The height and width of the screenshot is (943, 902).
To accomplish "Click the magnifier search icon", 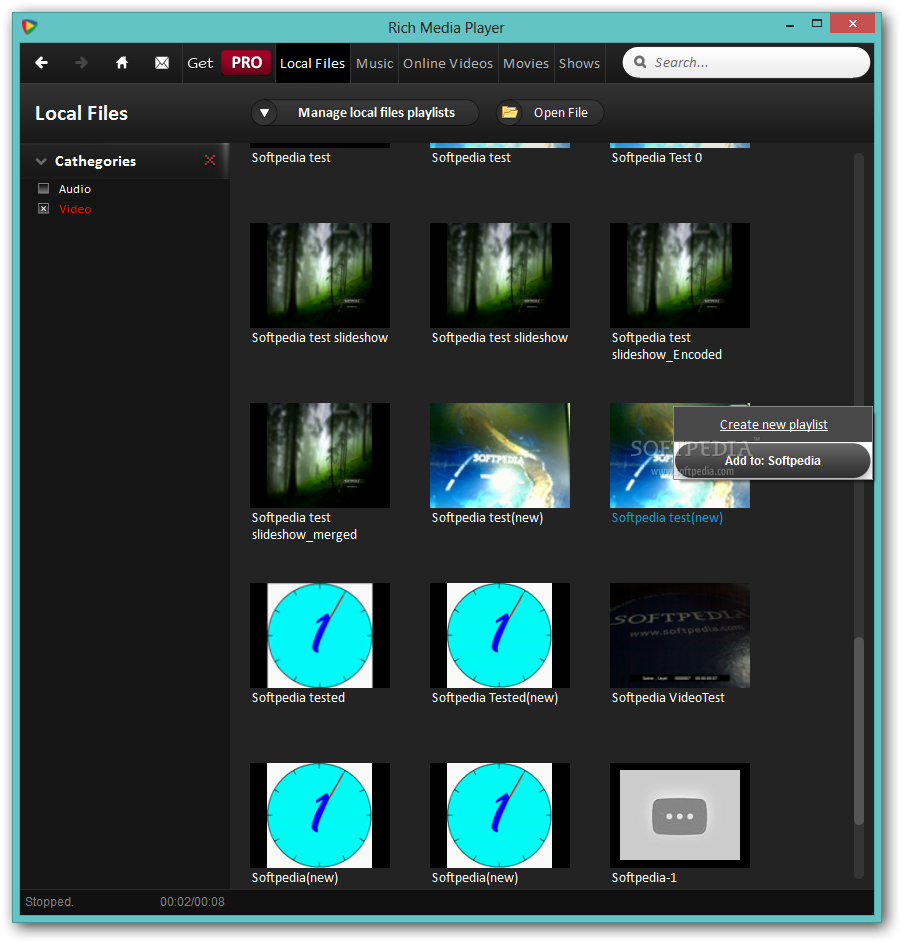I will tap(640, 62).
